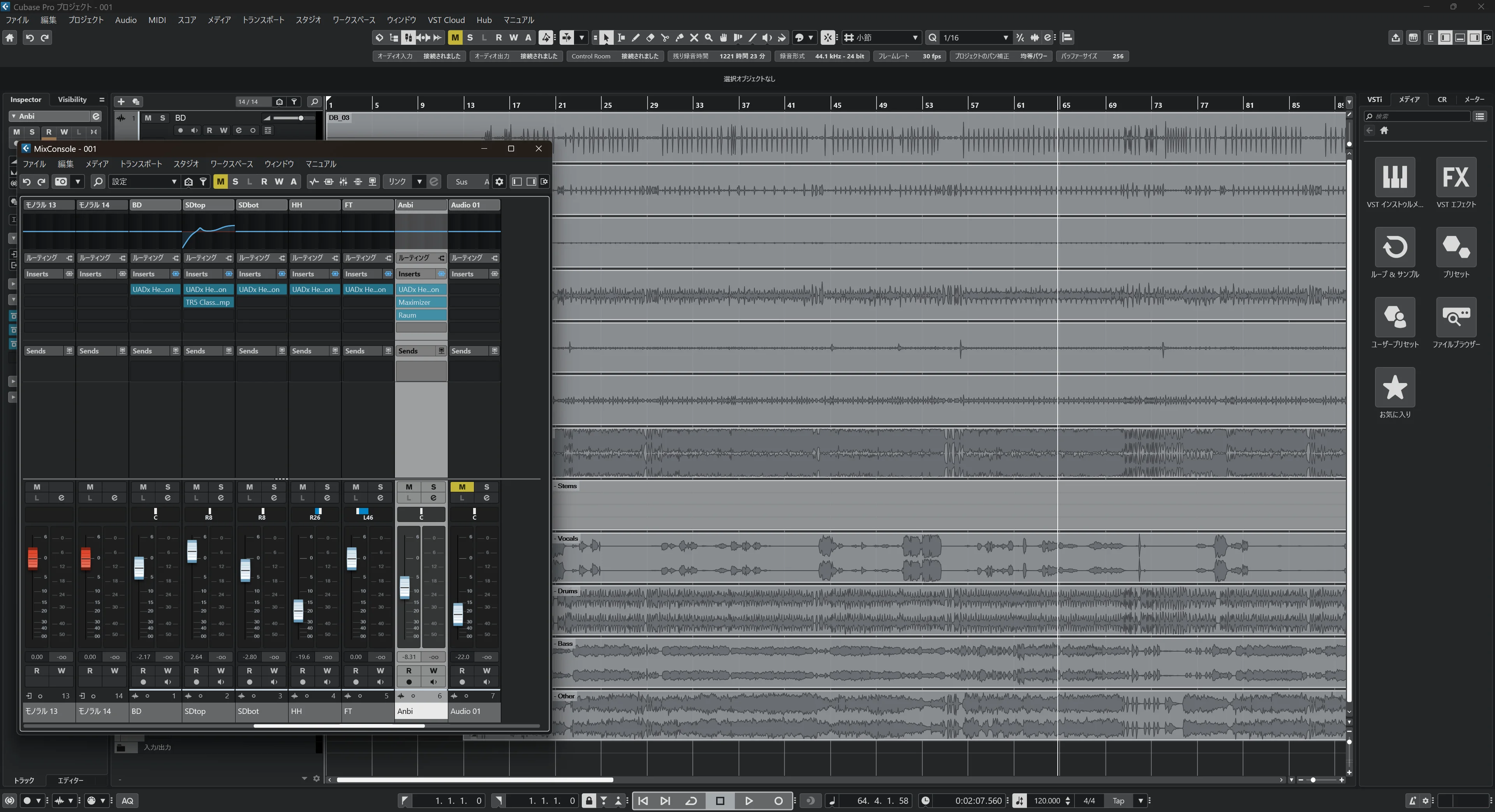Expand Inspector Anbi track section arrow

coord(13,116)
